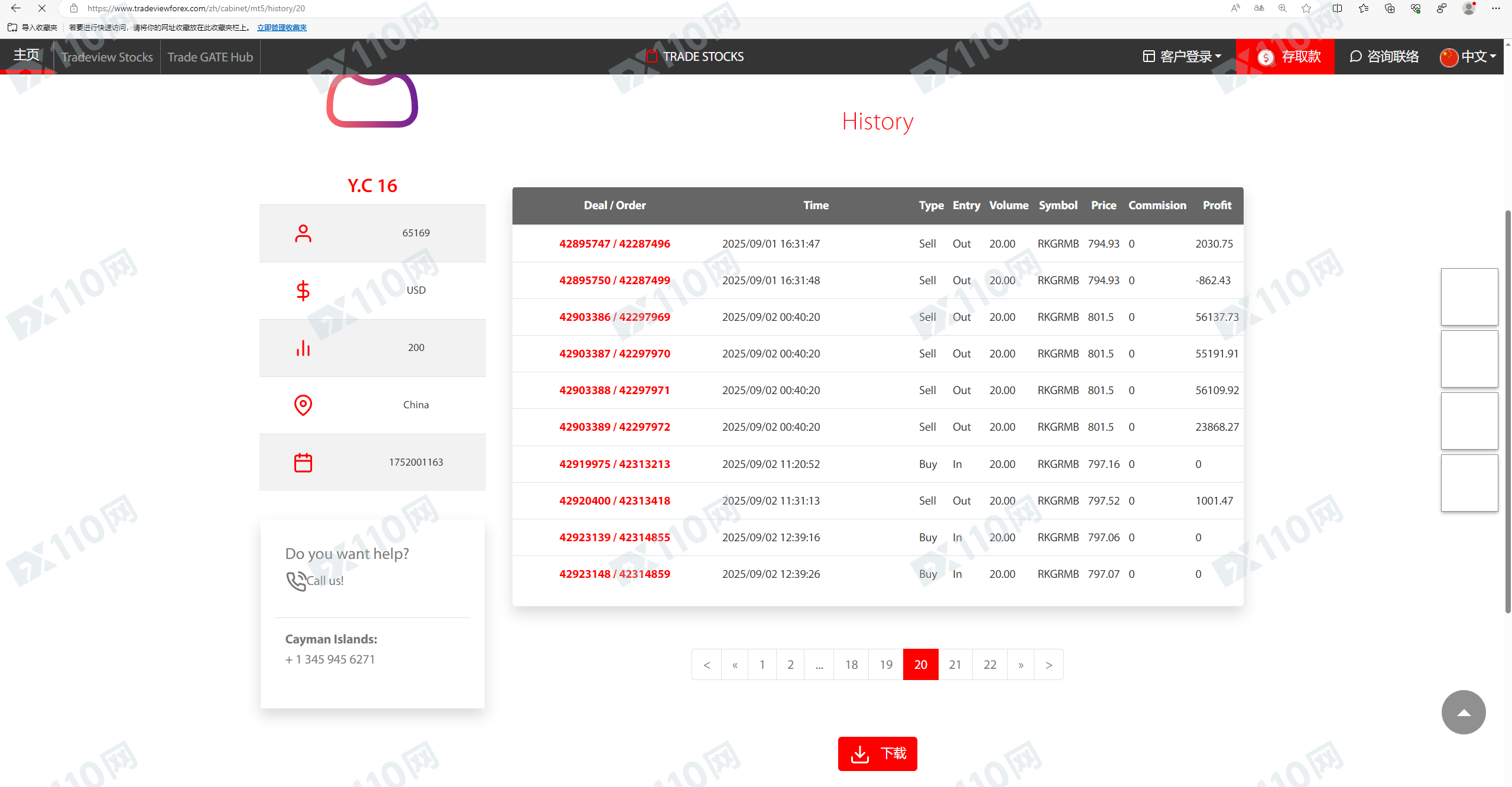Open the Tradeview Stocks menu item
Viewport: 1512px width, 787px height.
pyautogui.click(x=107, y=57)
